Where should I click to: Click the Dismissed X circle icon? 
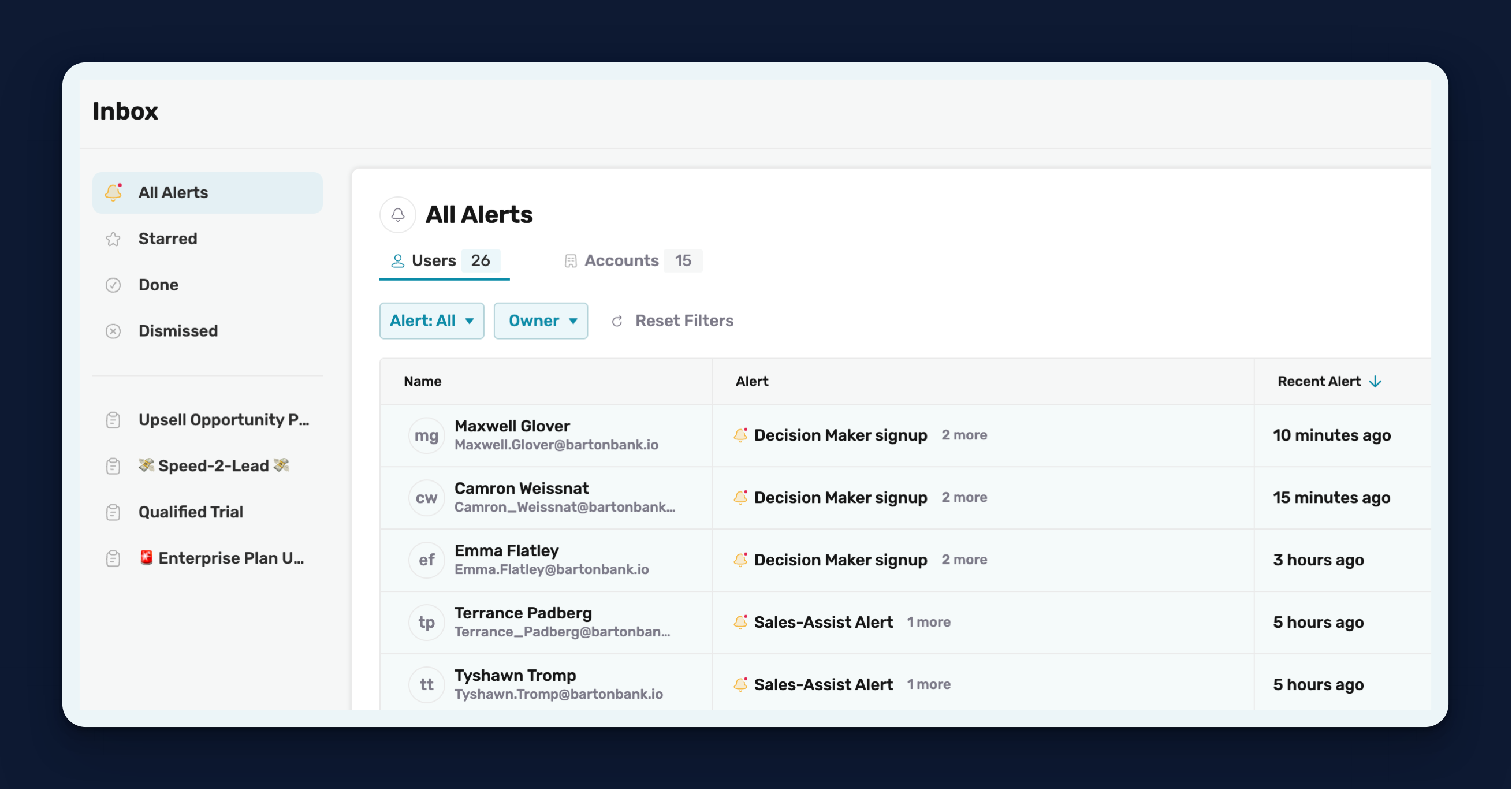pyautogui.click(x=113, y=331)
